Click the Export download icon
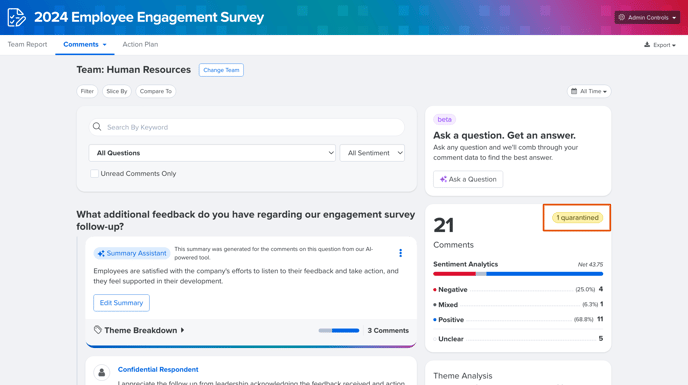Image resolution: width=688 pixels, height=385 pixels. pos(647,44)
